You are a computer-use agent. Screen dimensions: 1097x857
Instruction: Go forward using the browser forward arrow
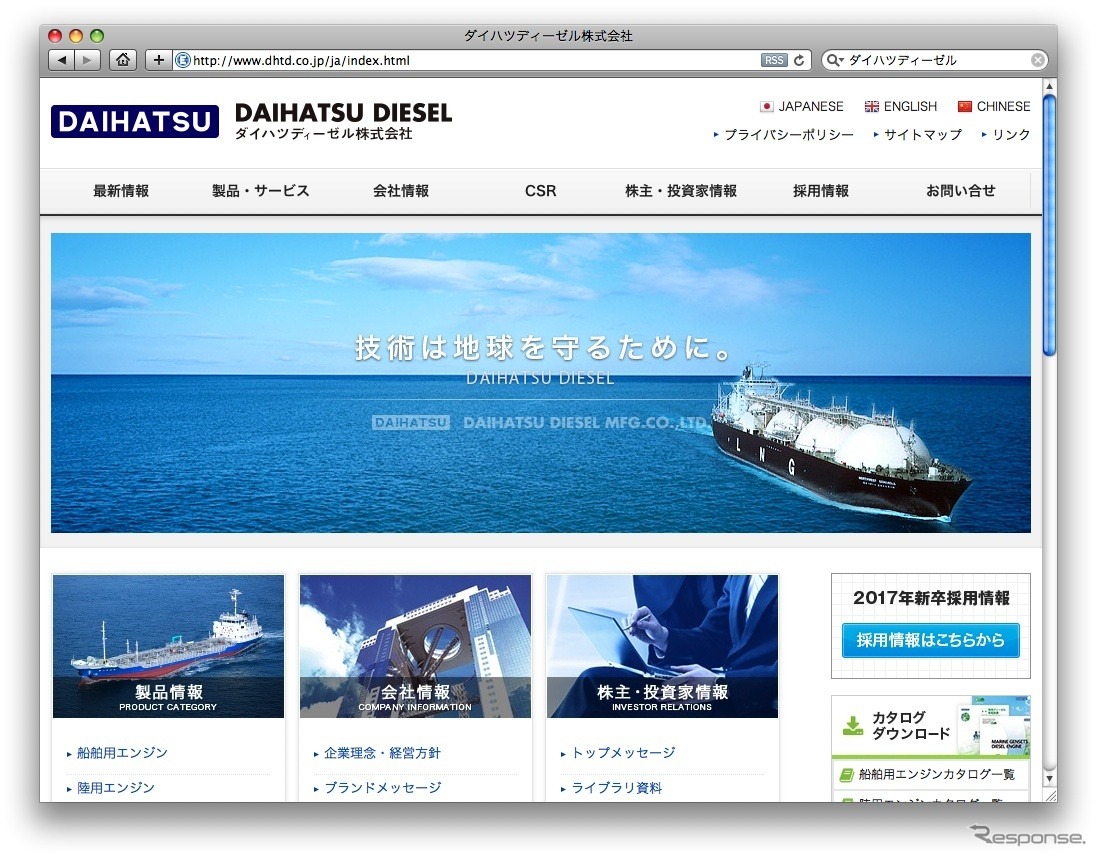(87, 60)
